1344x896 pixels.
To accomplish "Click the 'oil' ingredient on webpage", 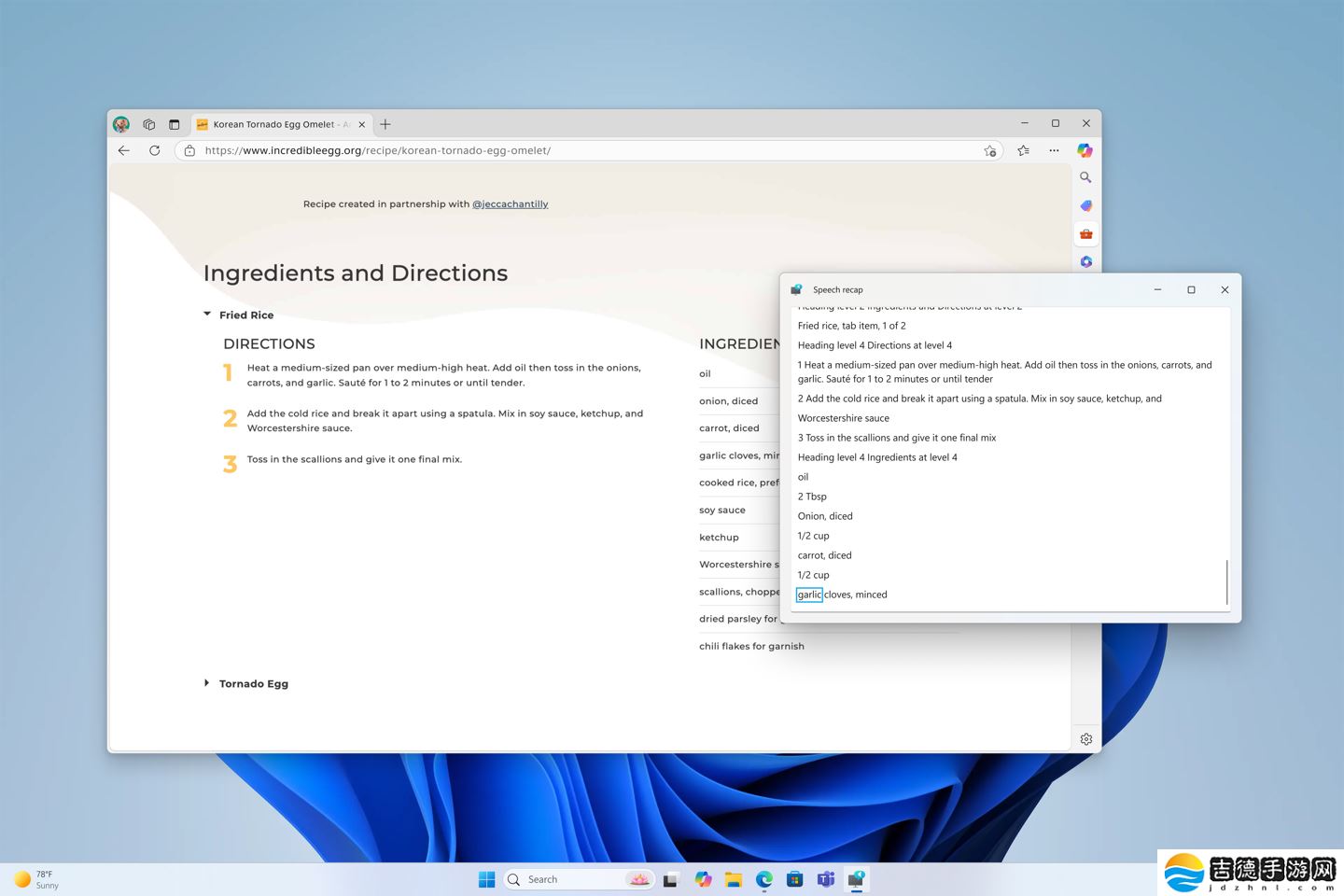I will click(705, 374).
